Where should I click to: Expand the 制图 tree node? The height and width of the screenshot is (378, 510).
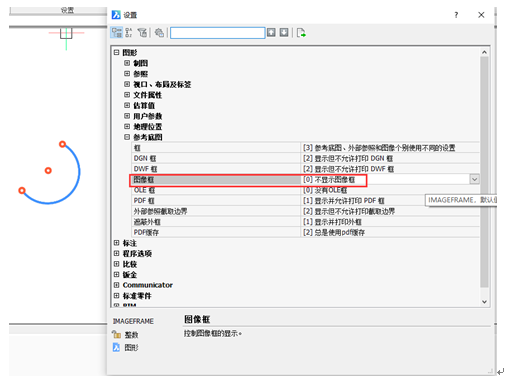tap(127, 63)
